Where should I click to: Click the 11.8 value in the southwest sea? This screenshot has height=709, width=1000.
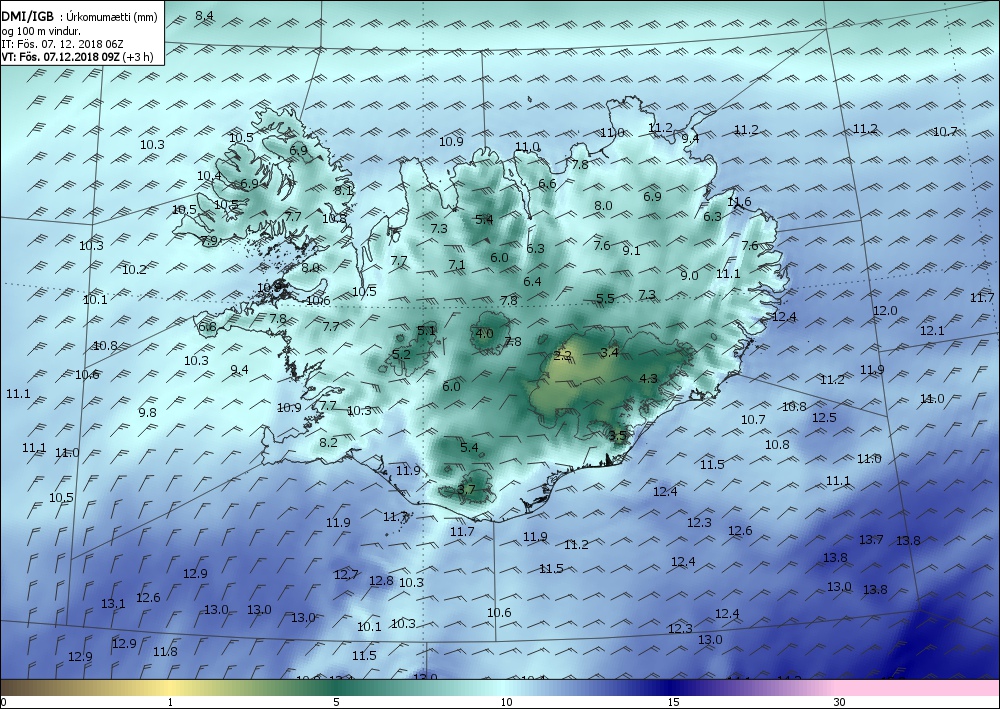(165, 652)
